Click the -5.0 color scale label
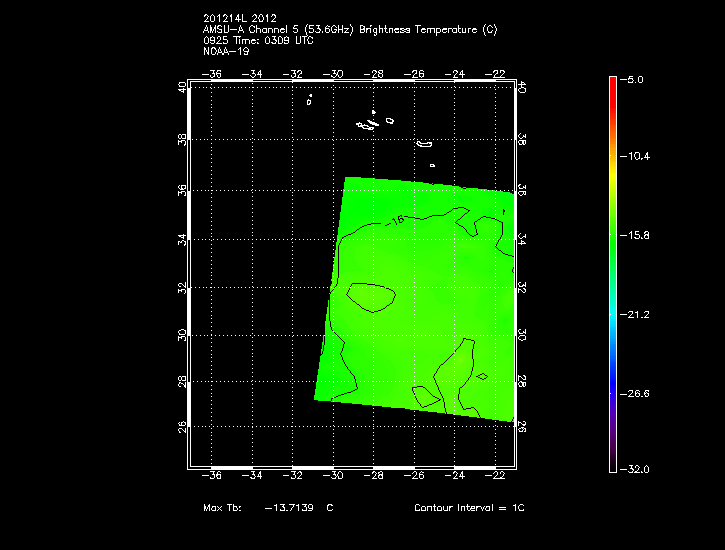 pyautogui.click(x=636, y=78)
